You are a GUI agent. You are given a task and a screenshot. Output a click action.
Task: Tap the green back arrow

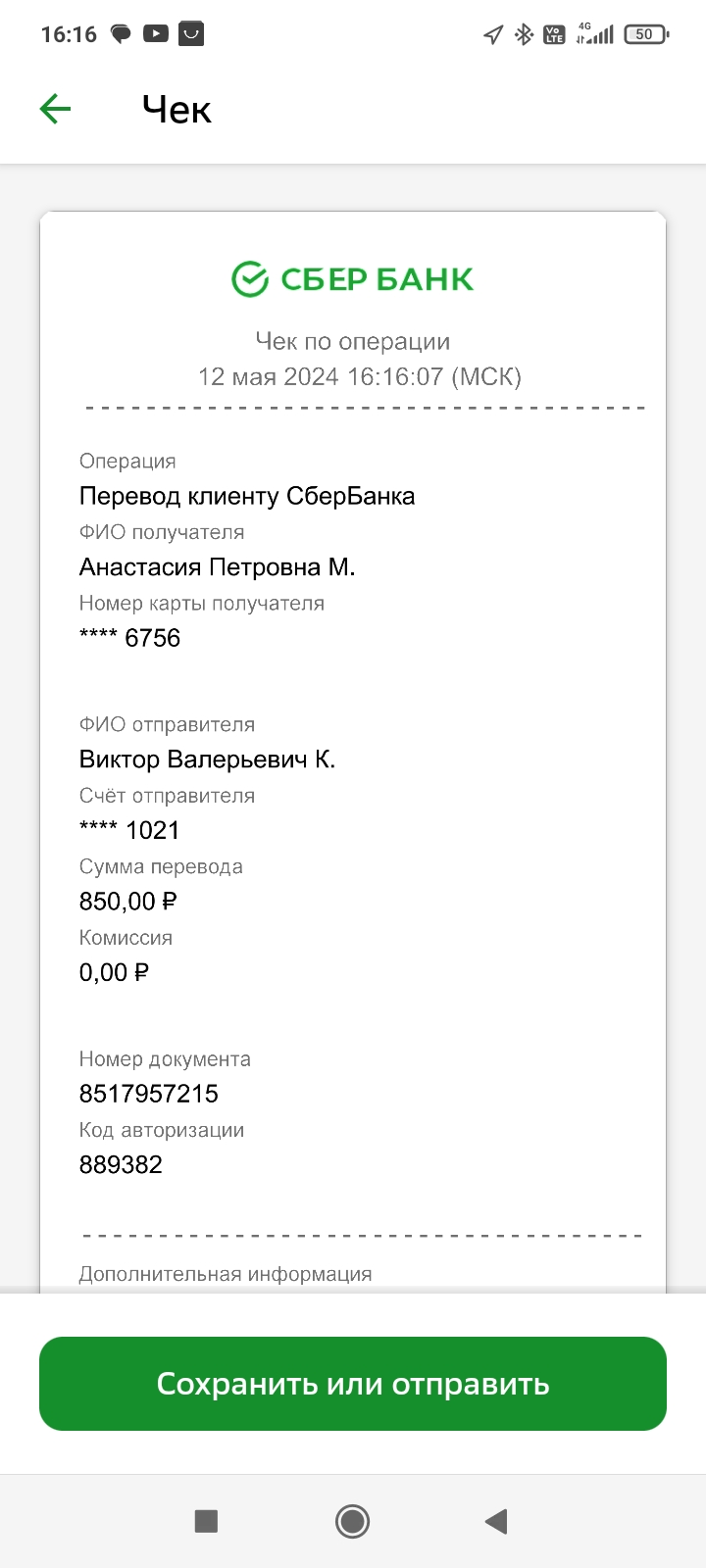56,109
